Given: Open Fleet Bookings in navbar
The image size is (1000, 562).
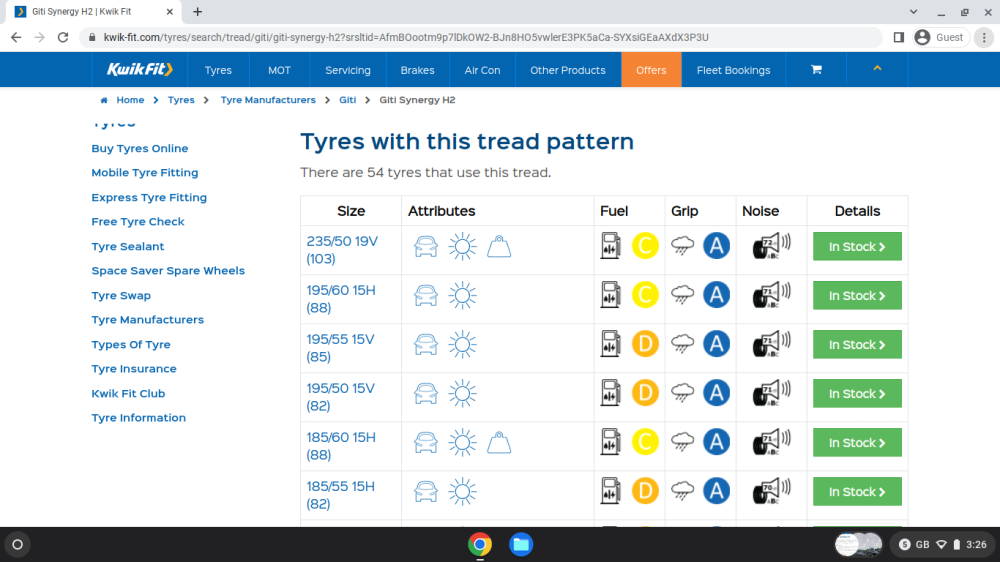Looking at the screenshot, I should (733, 70).
